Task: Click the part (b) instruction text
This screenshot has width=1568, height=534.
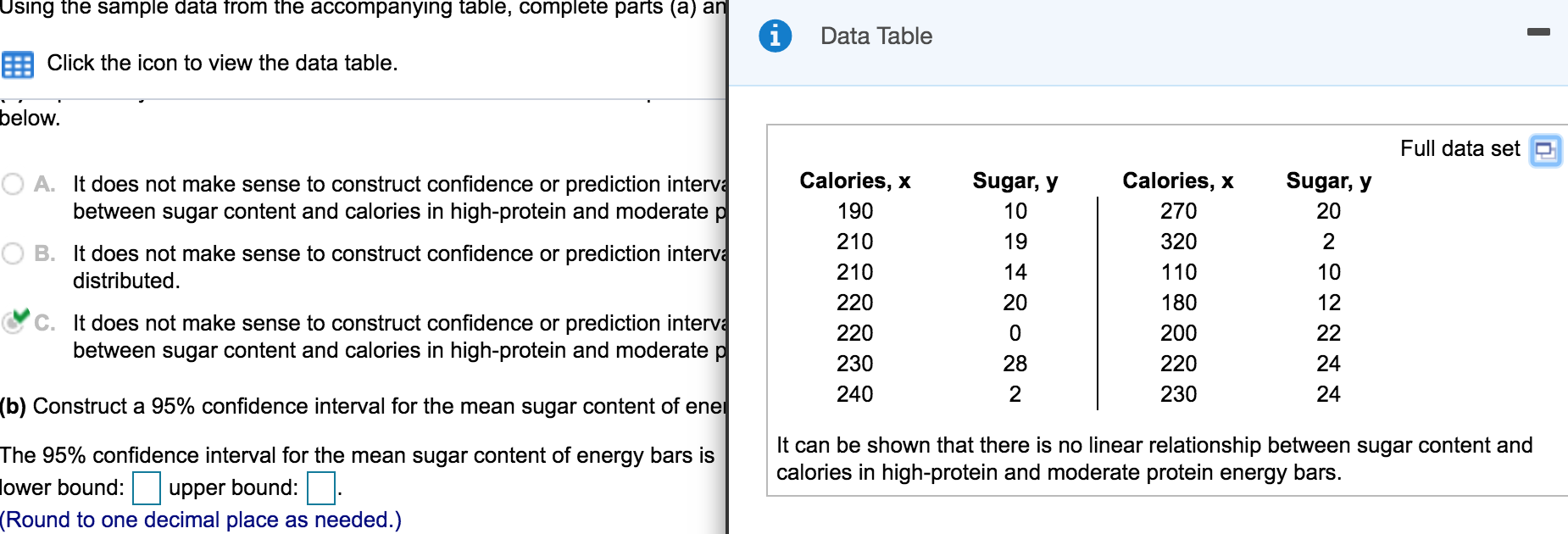Action: click(356, 406)
